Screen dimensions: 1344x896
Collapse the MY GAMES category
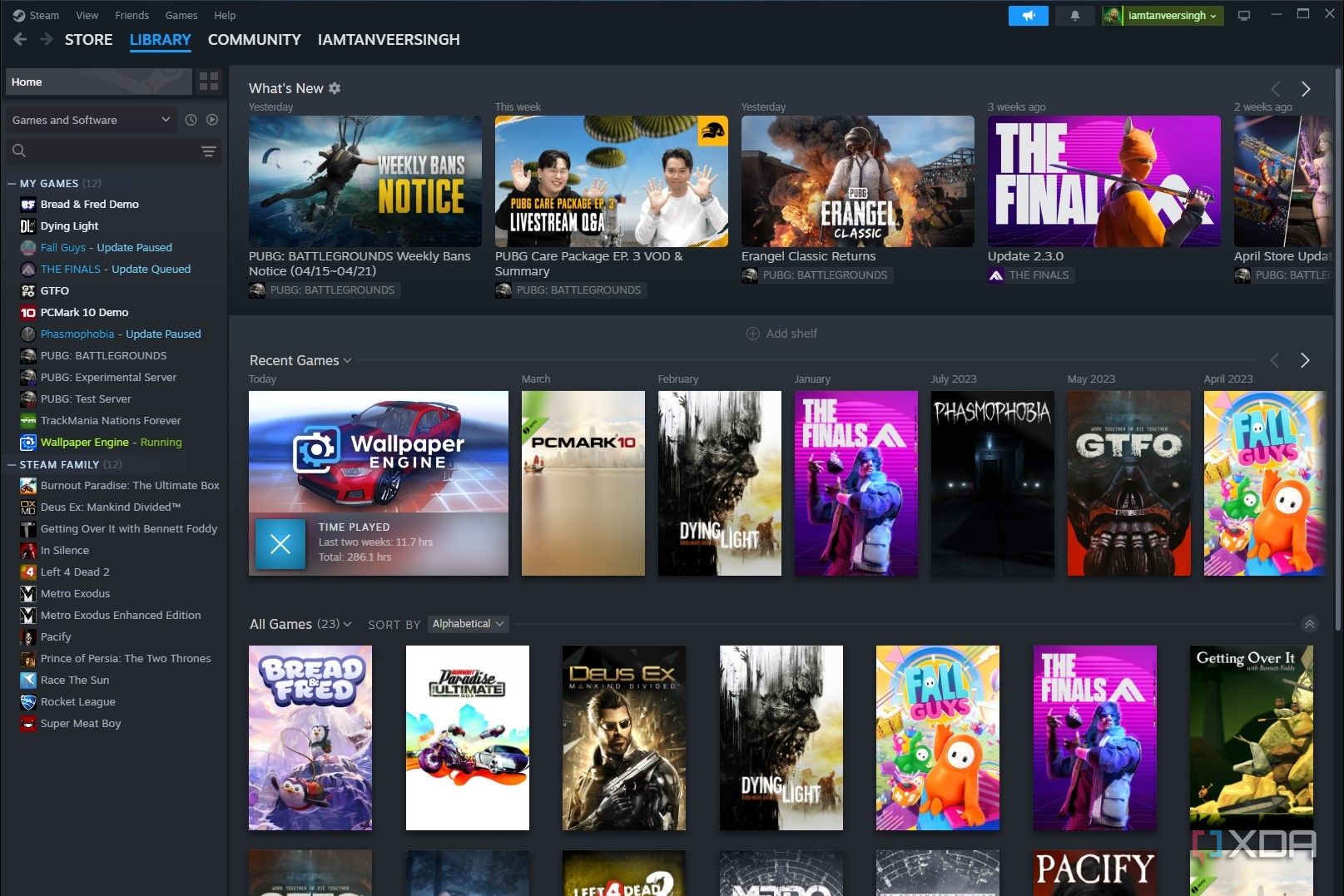[12, 184]
